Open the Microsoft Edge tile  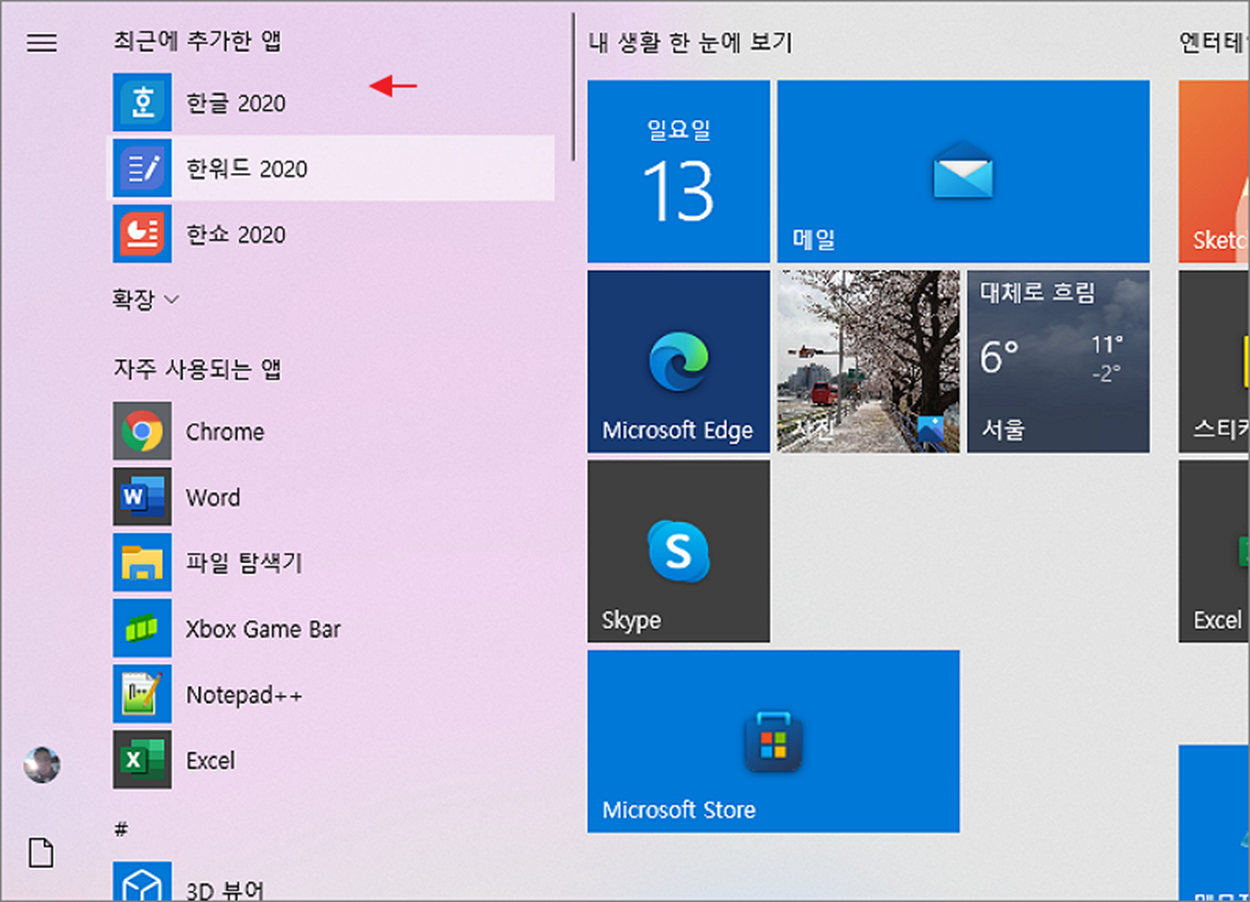(x=678, y=361)
